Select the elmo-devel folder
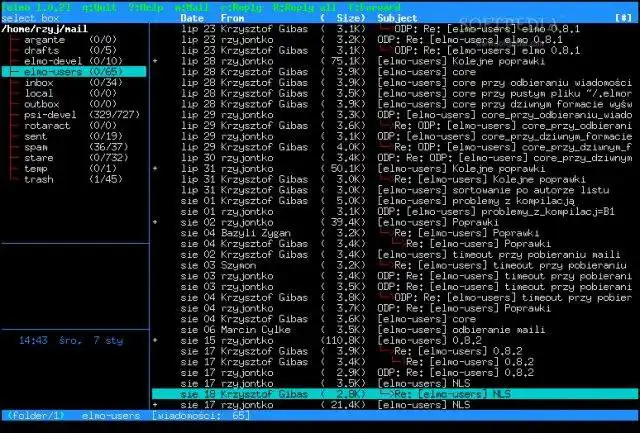The image size is (640, 433). point(73,61)
